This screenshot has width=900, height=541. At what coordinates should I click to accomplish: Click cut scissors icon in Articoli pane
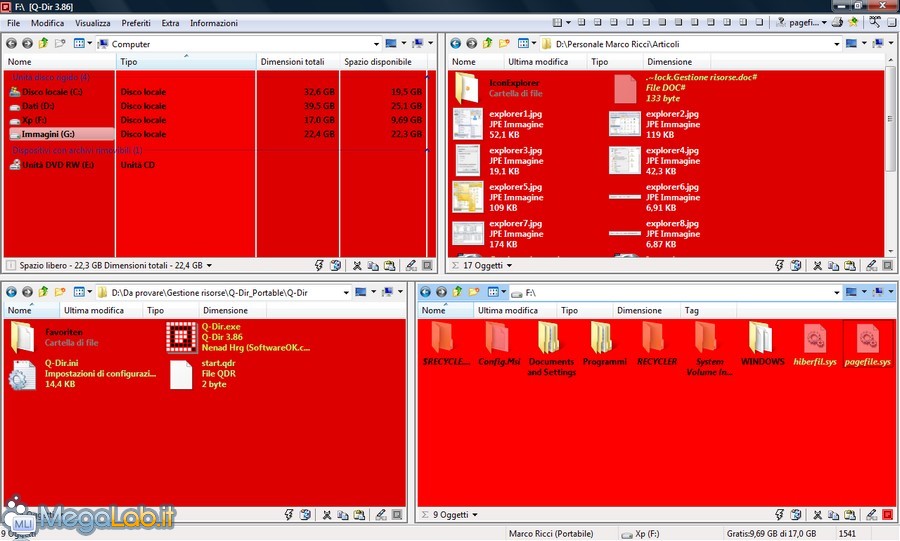point(817,266)
